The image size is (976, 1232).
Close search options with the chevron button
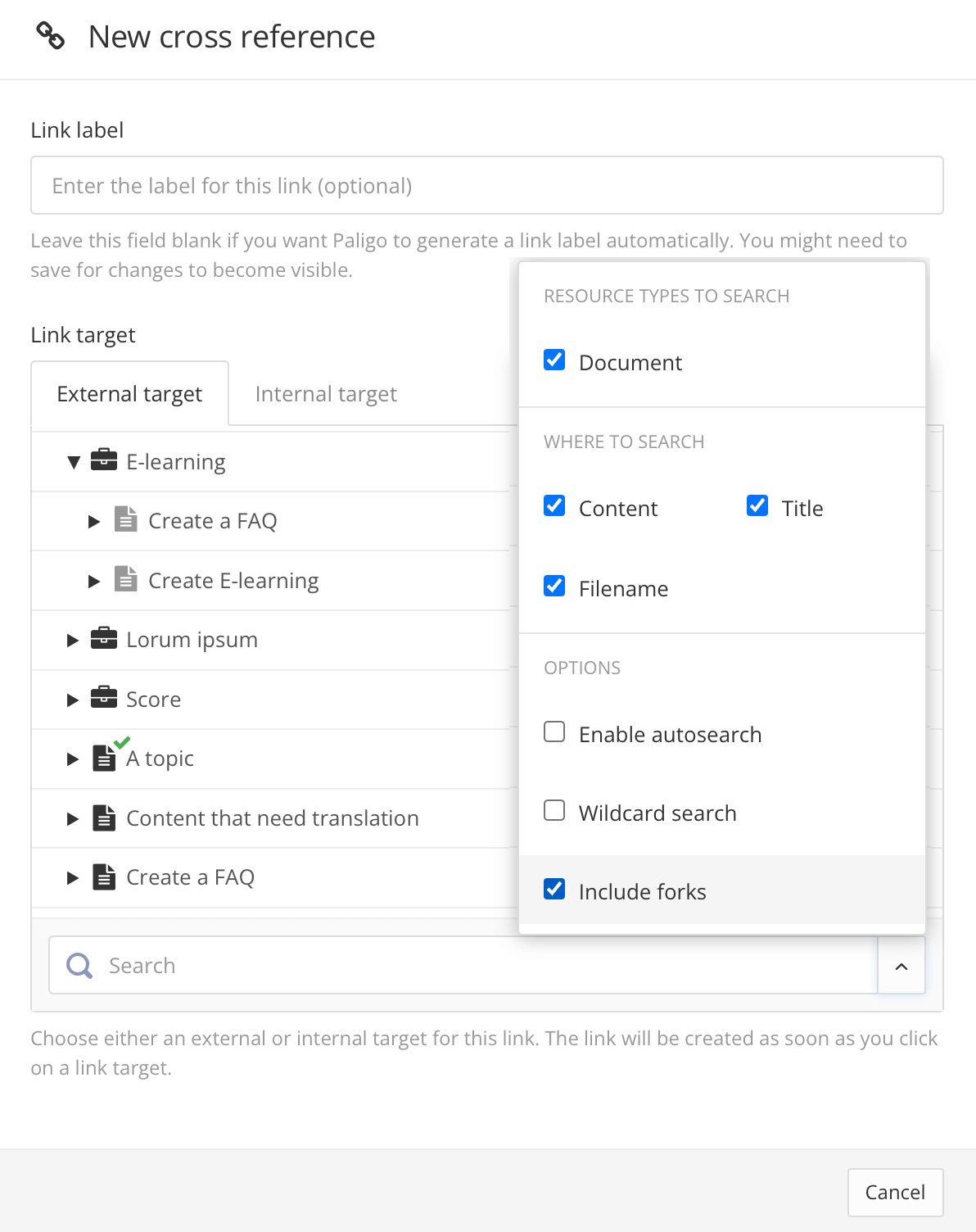[x=901, y=967]
